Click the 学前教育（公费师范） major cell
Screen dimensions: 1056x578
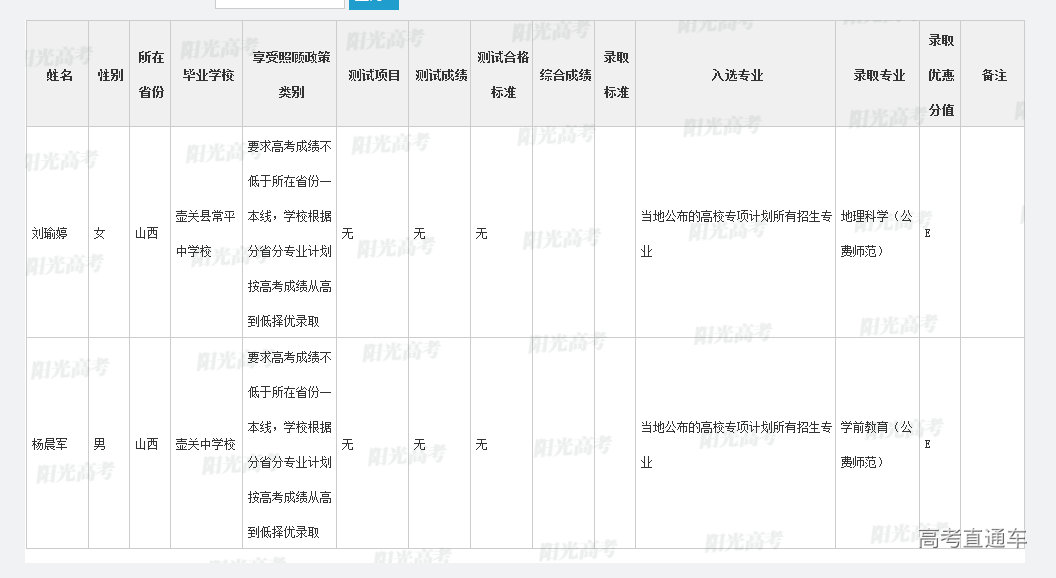[876, 444]
